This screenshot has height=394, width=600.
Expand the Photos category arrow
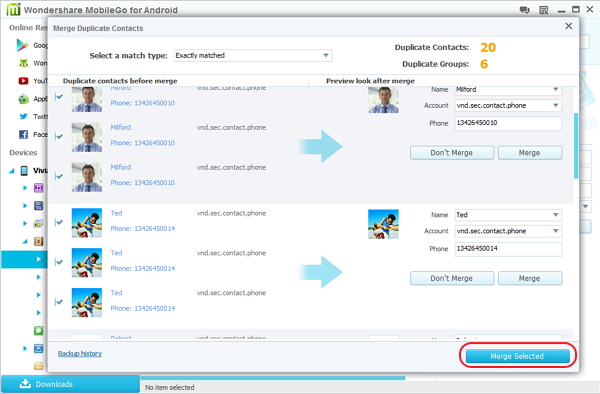coord(25,223)
